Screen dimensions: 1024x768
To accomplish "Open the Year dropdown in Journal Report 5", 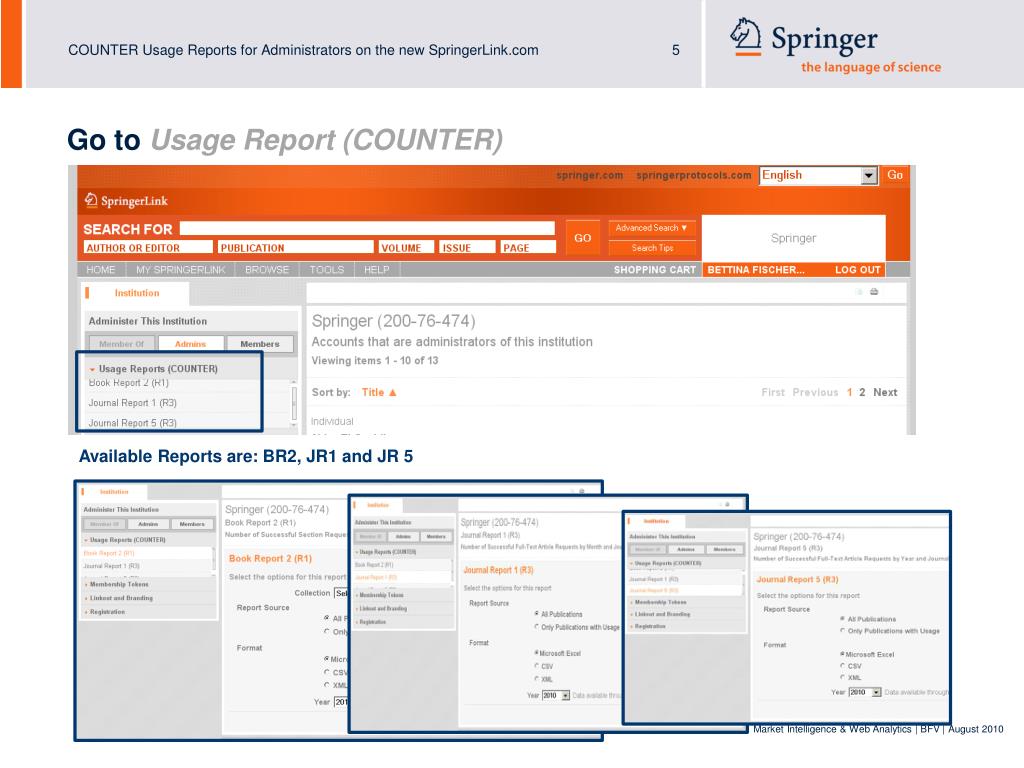I will tap(865, 692).
